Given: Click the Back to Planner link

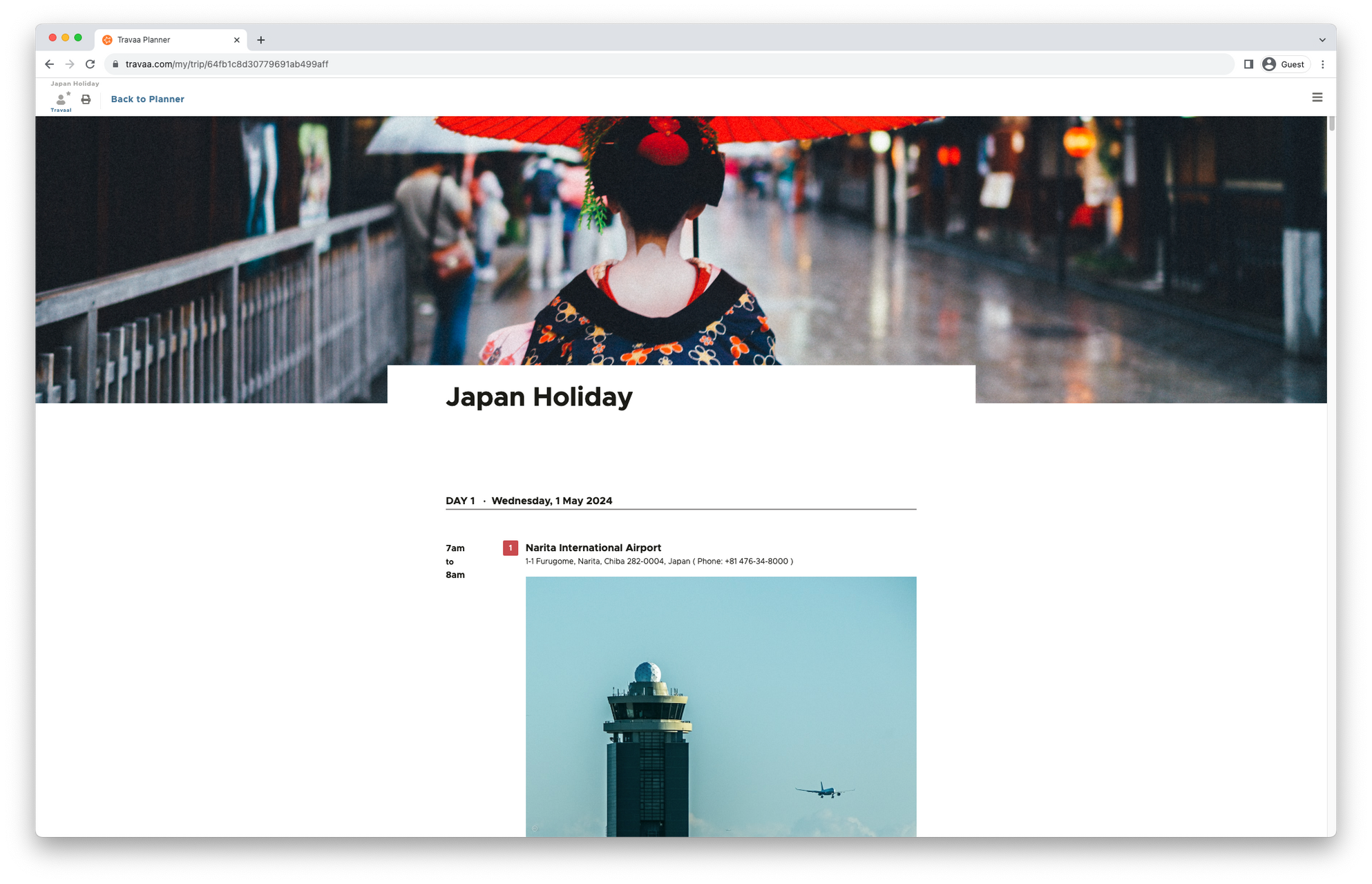Looking at the screenshot, I should point(147,99).
